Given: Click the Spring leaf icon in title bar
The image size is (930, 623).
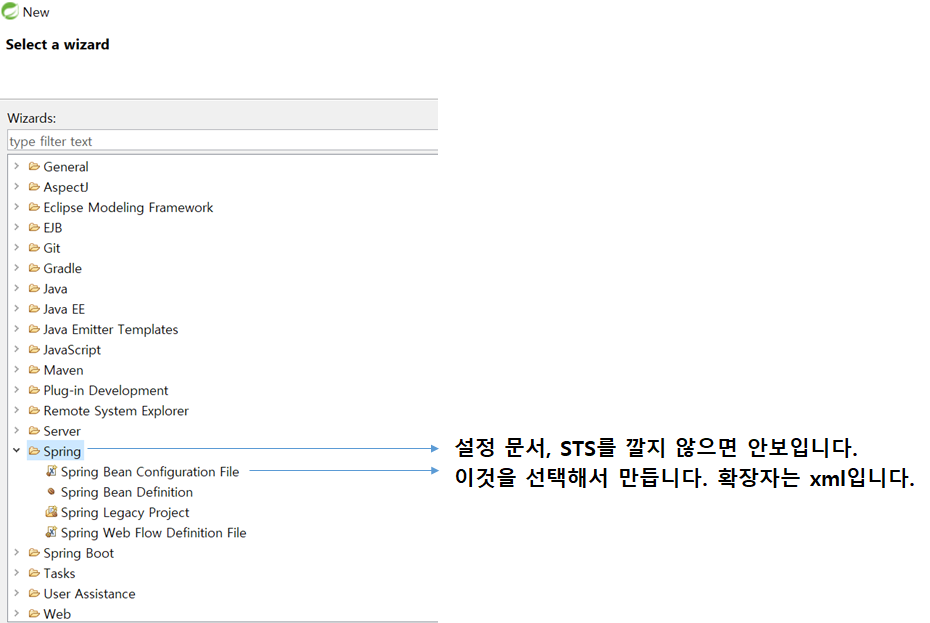Looking at the screenshot, I should tap(10, 11).
